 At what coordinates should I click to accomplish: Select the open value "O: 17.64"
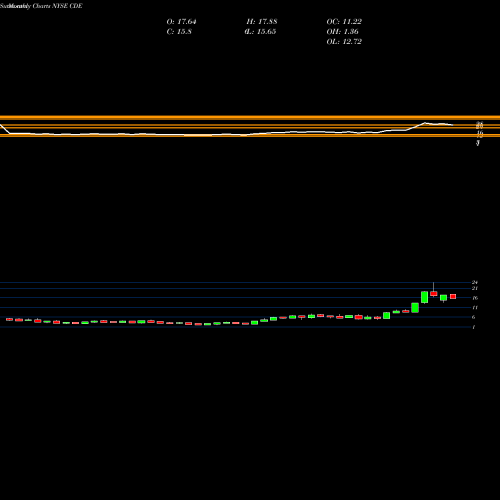181,22
